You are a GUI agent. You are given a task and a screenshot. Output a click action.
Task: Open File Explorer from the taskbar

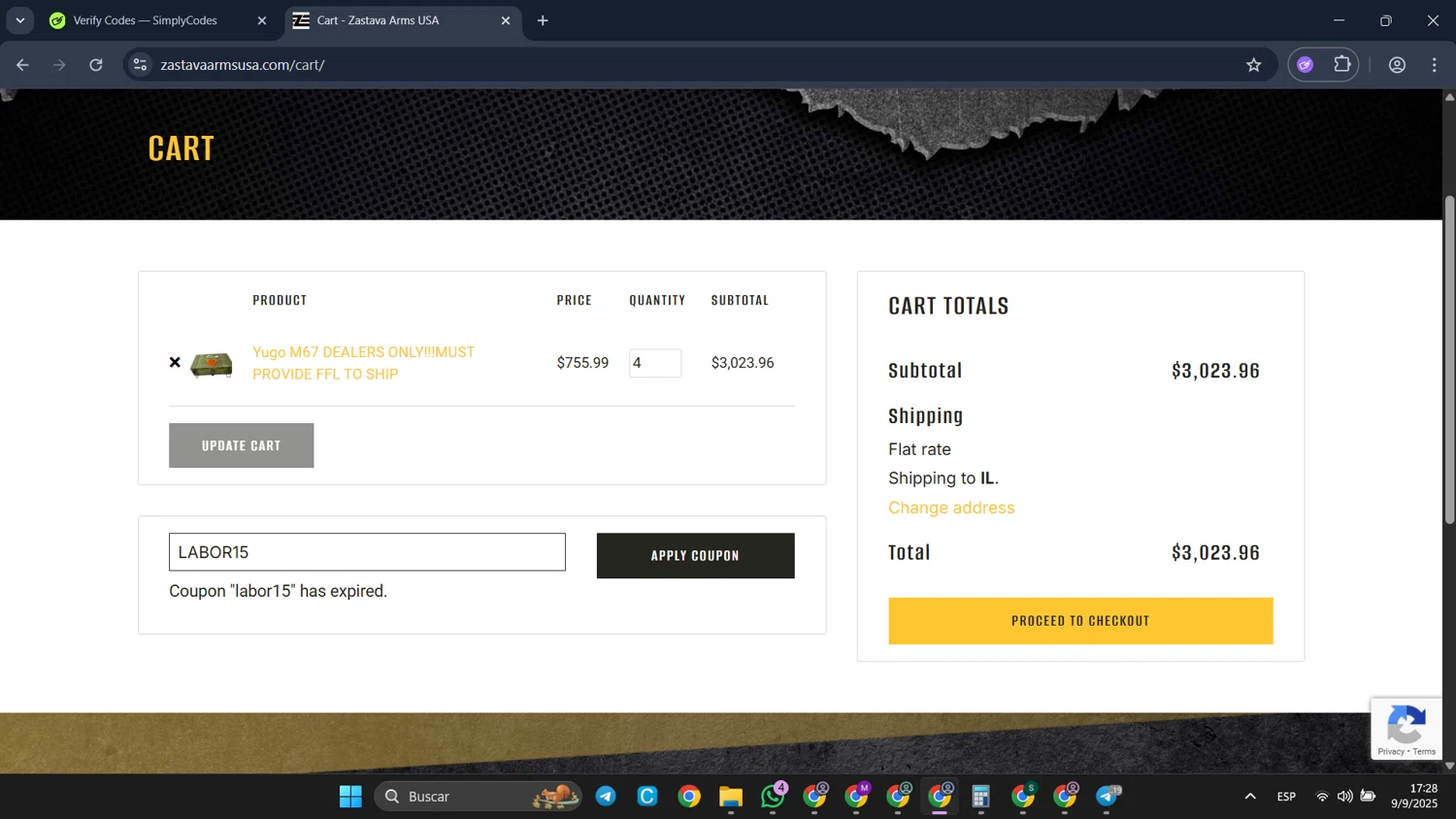731,797
